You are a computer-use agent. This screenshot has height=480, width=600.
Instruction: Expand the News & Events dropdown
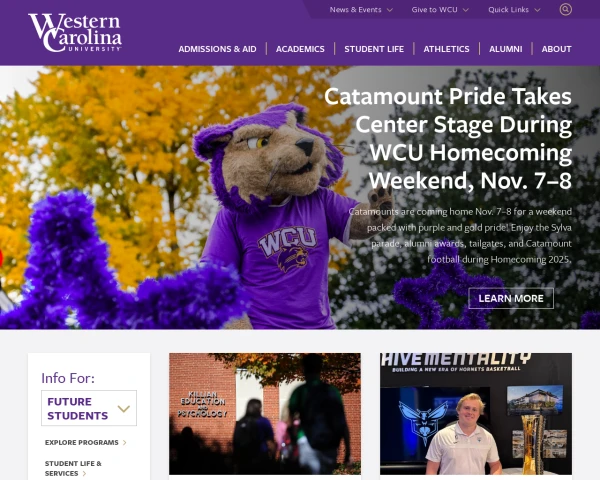tap(361, 10)
